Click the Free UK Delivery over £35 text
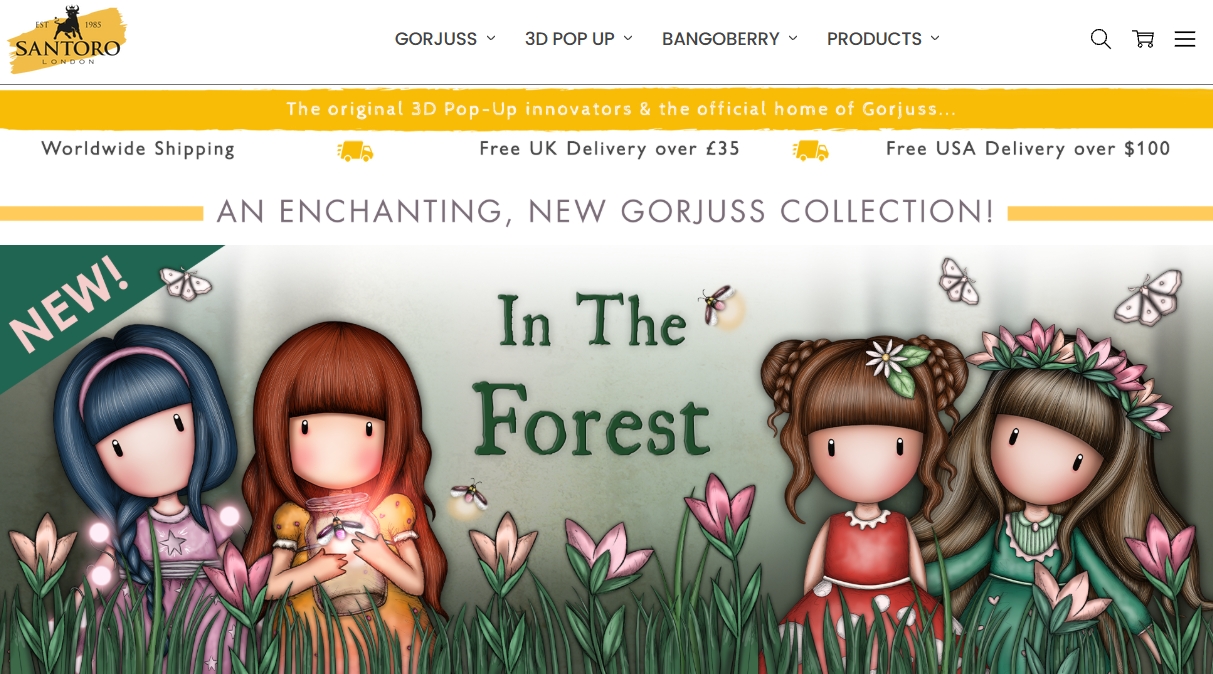Viewport: 1213px width, 674px height. [610, 149]
